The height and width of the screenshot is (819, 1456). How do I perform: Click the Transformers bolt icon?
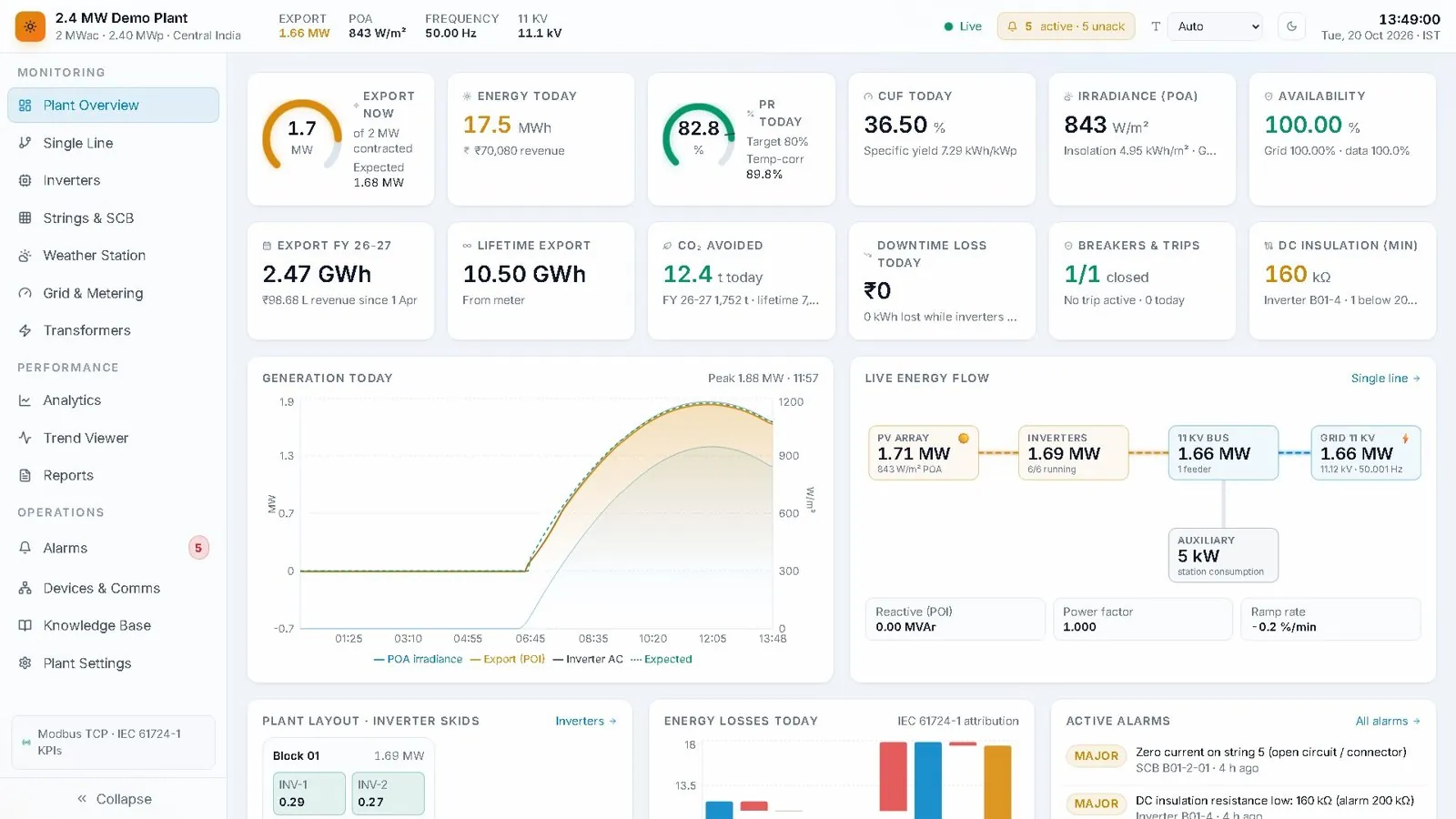pos(25,330)
